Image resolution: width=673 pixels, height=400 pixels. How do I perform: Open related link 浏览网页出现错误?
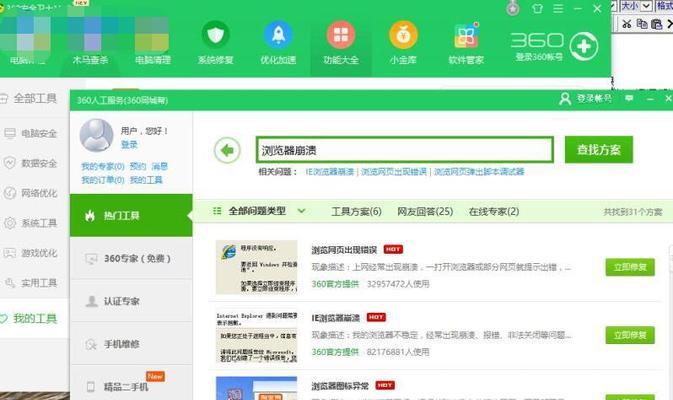pyautogui.click(x=394, y=172)
